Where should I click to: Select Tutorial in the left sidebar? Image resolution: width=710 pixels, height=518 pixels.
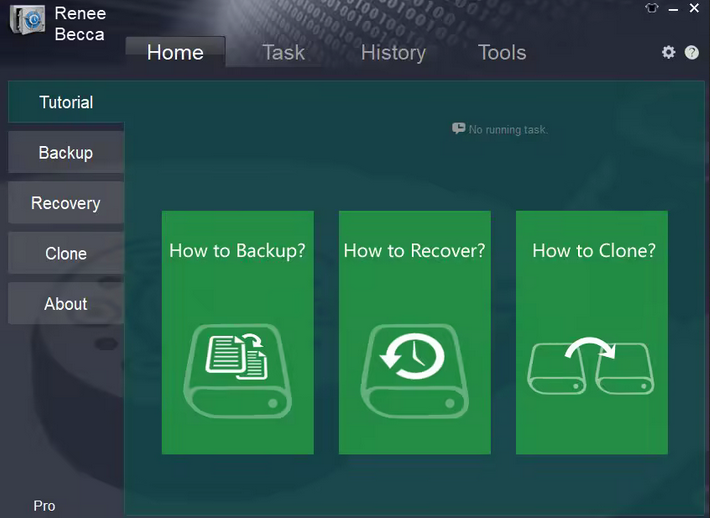(x=66, y=102)
